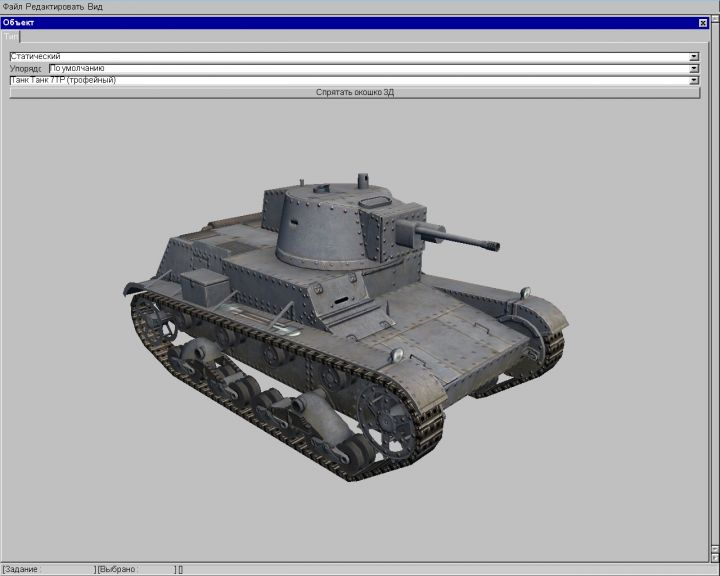Expand the Статический dropdown arrow
This screenshot has height=576, width=720.
click(x=694, y=57)
